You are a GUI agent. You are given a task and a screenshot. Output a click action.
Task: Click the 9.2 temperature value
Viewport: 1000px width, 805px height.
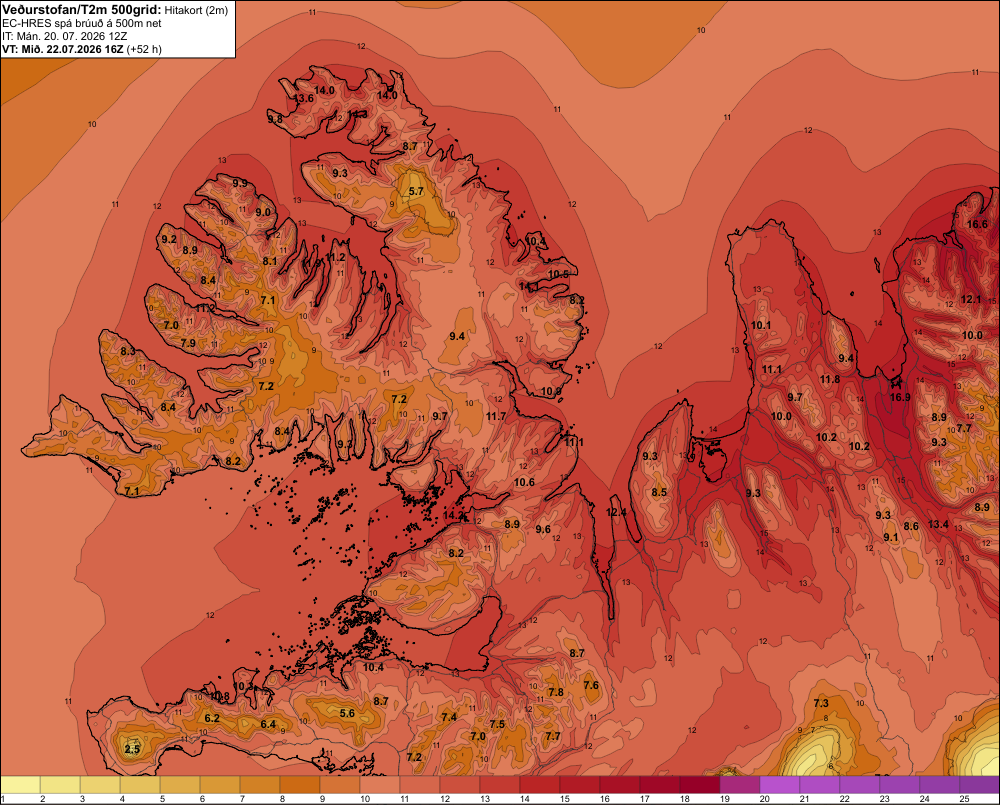coord(169,239)
